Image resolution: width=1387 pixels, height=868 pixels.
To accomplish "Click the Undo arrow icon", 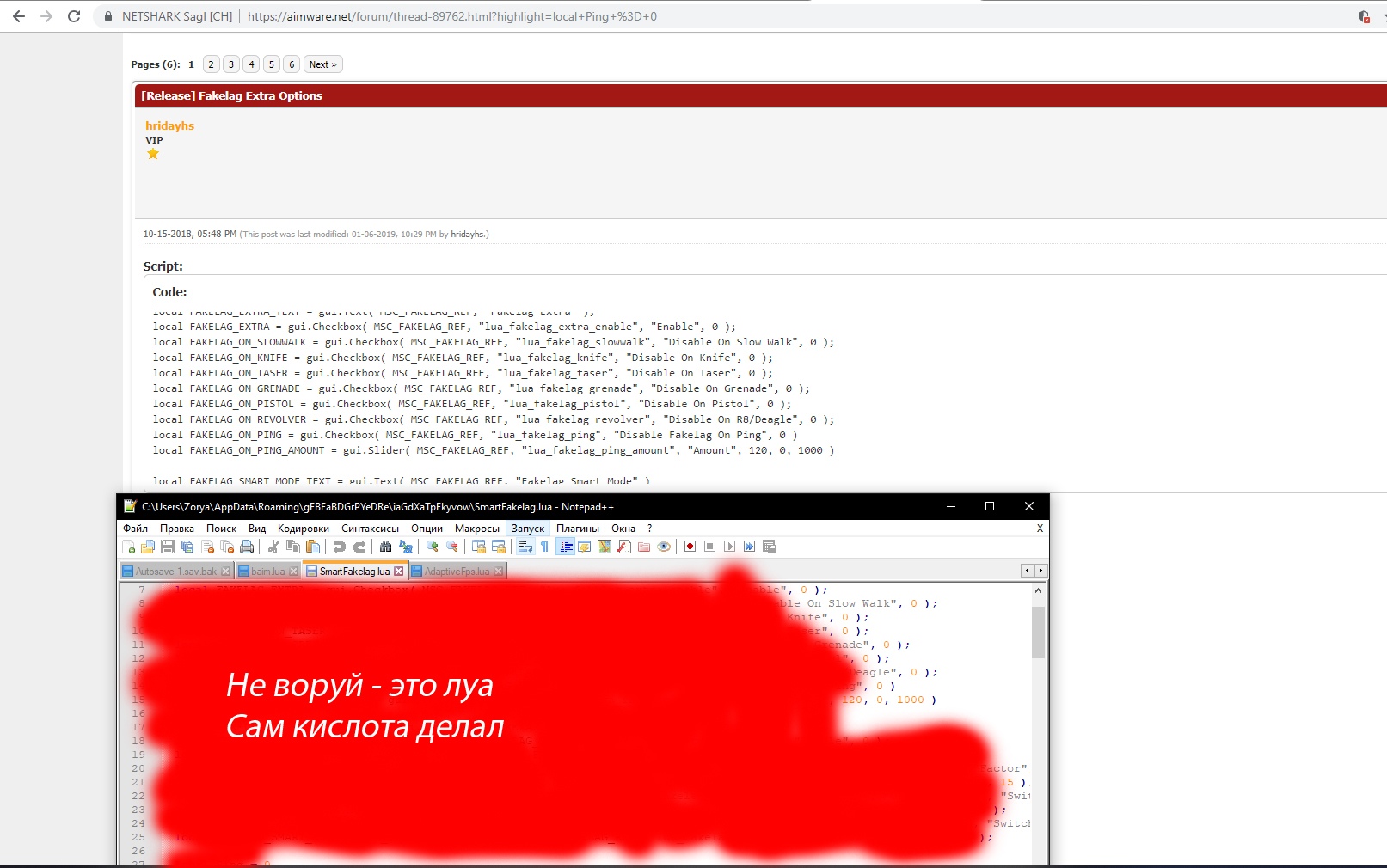I will tap(339, 547).
